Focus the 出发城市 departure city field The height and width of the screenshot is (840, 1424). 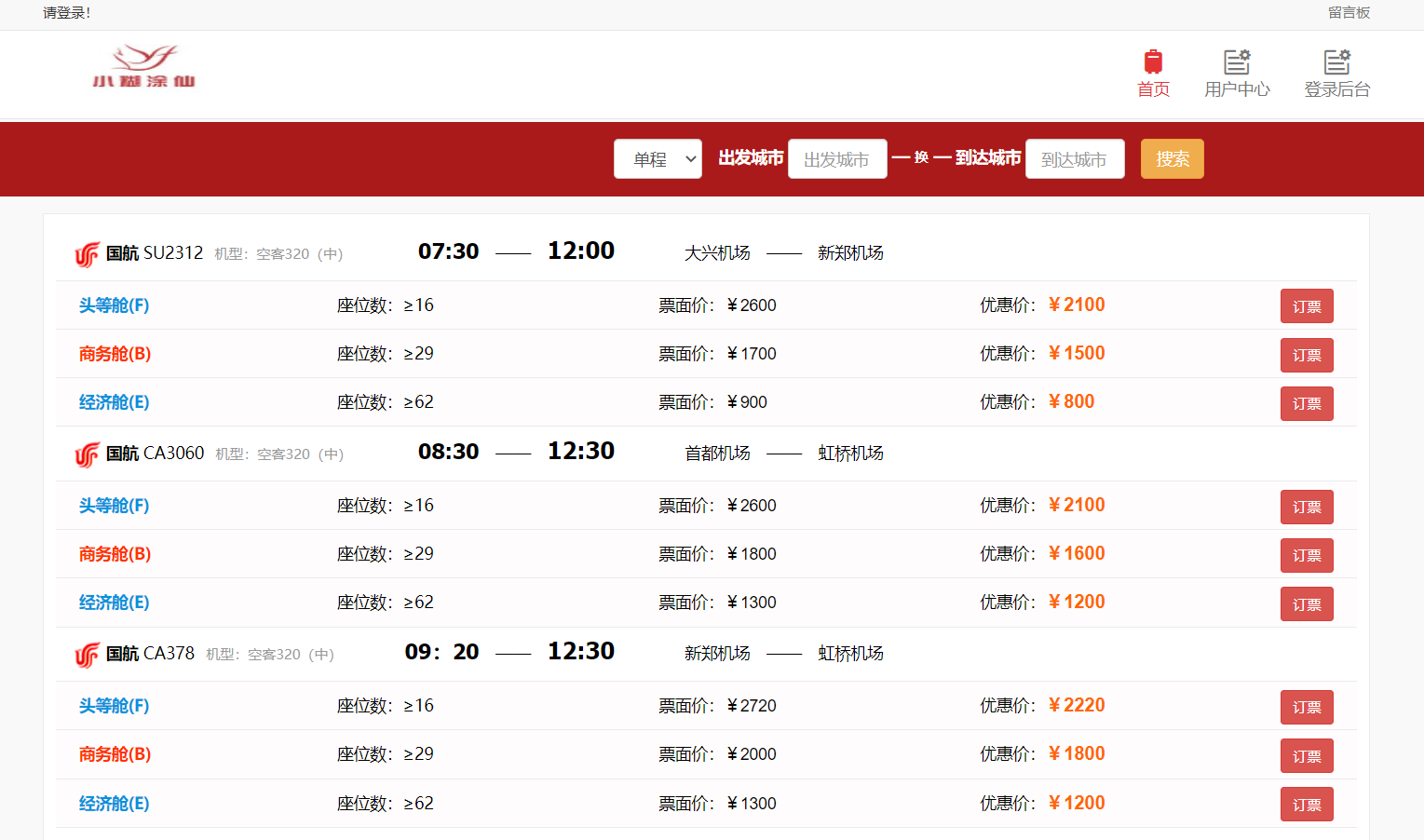[837, 159]
